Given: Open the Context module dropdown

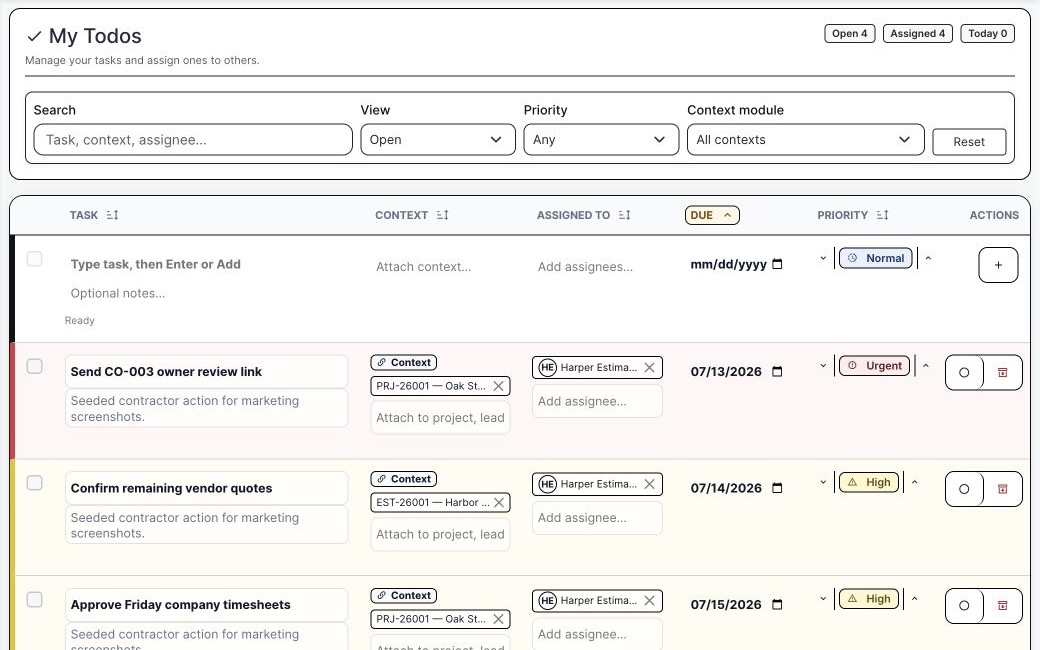Looking at the screenshot, I should click(x=805, y=139).
